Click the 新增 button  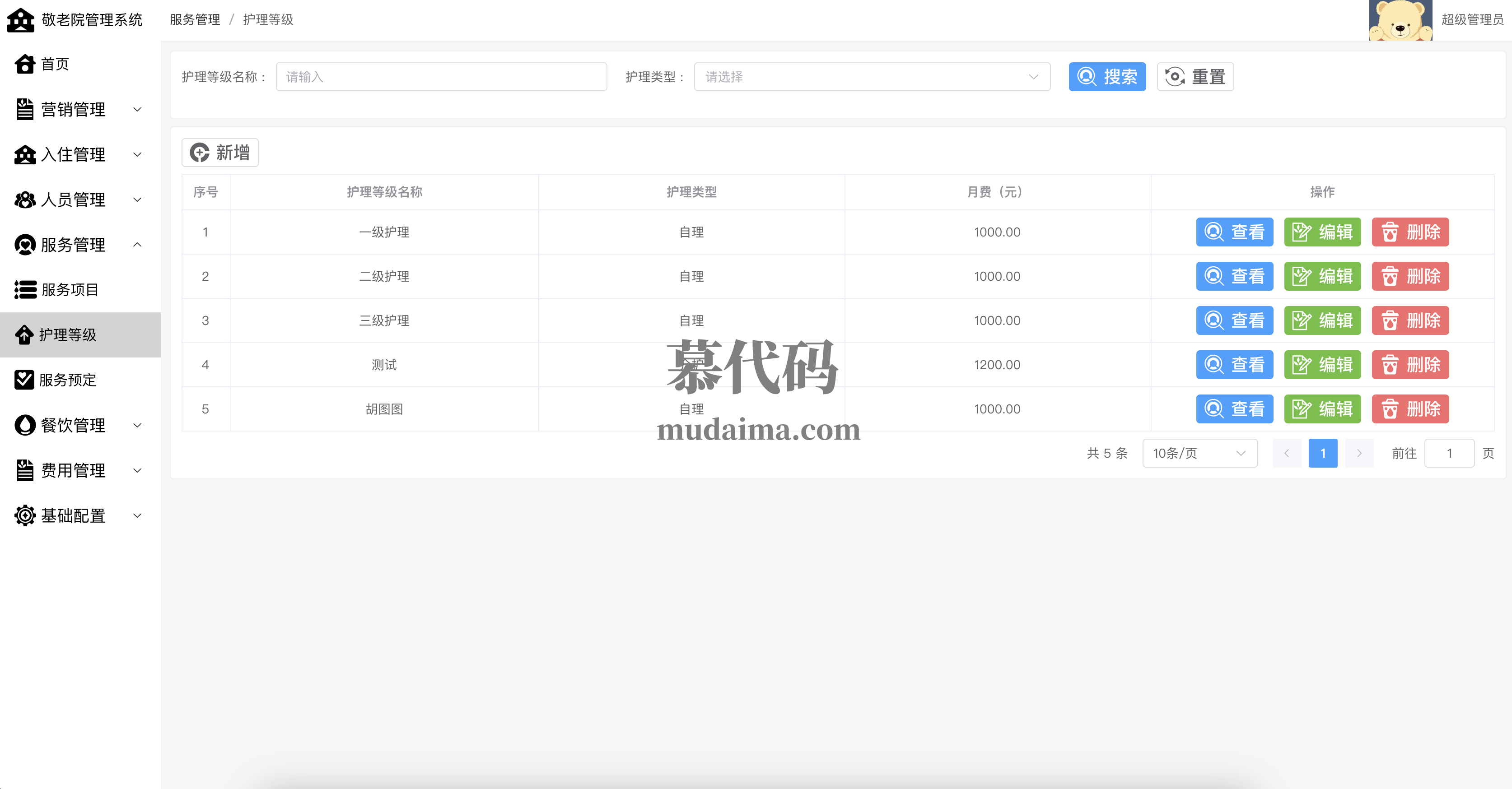click(x=220, y=153)
